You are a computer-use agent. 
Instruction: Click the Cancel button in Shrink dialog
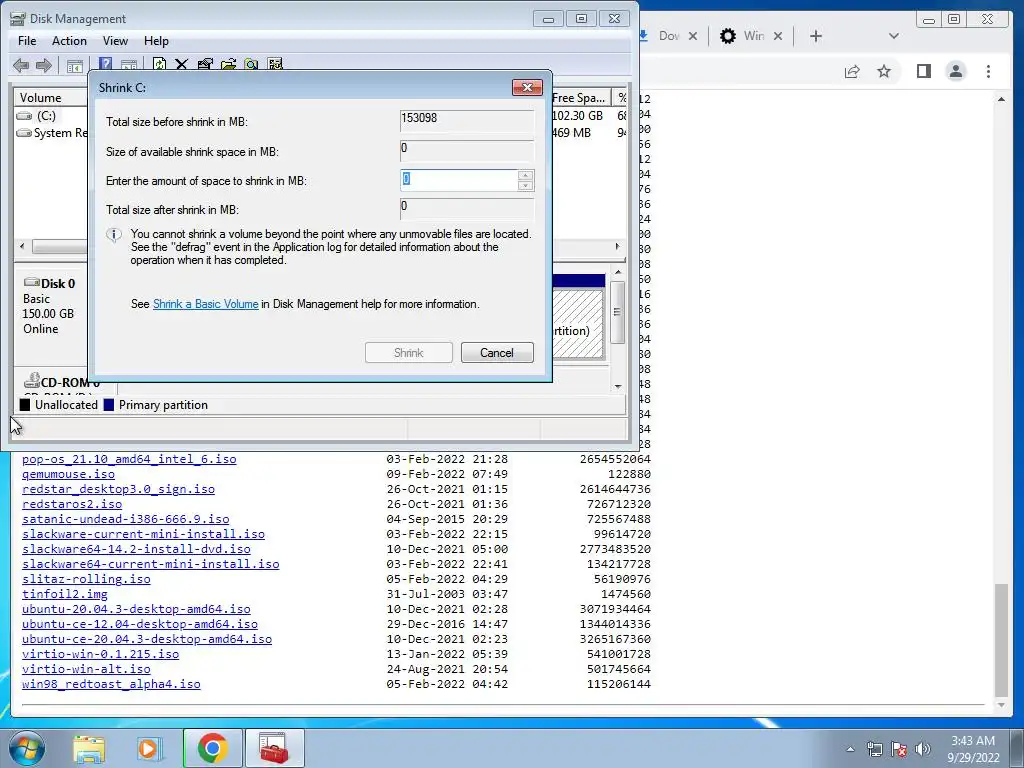497,353
